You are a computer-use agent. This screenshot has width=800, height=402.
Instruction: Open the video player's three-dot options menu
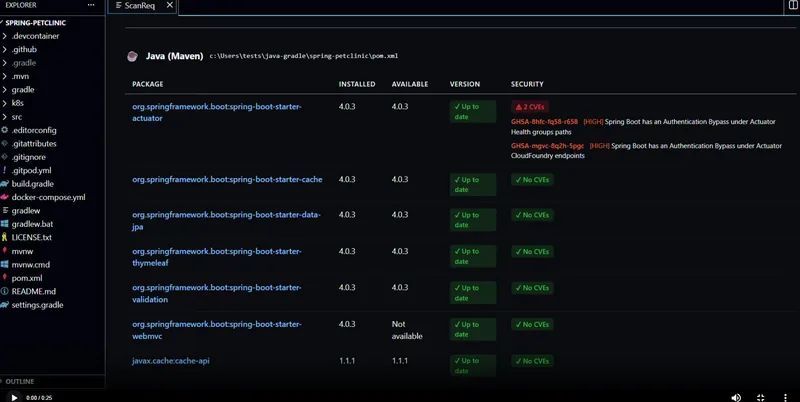pyautogui.click(x=785, y=397)
